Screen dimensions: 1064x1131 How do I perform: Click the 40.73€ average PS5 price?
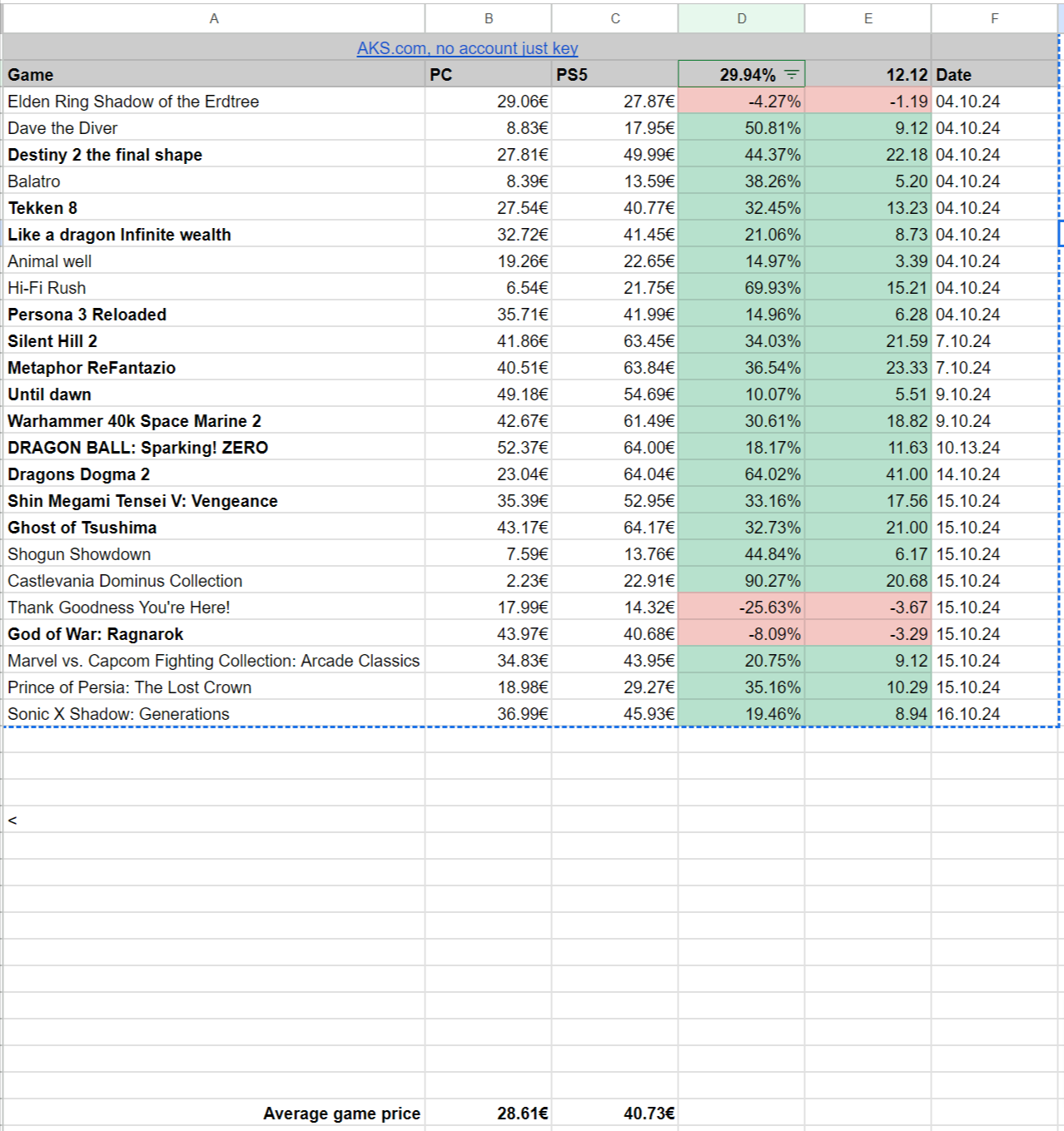coord(615,1114)
